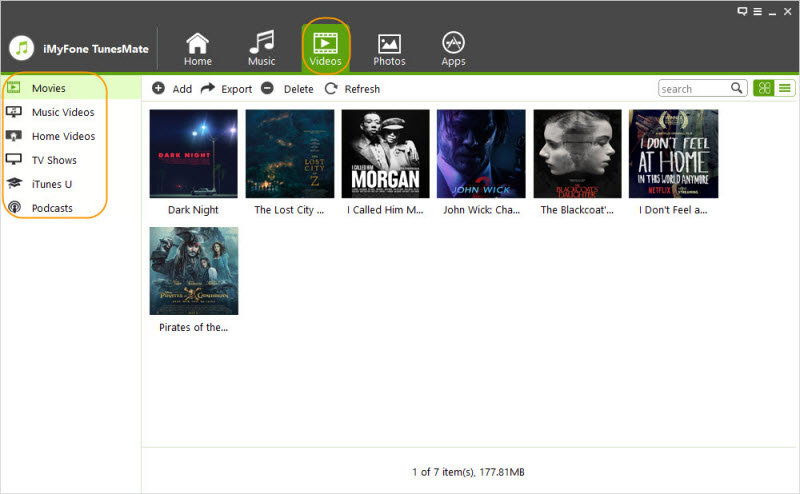800x494 pixels.
Task: Switch to the Music tab
Action: pos(262,49)
